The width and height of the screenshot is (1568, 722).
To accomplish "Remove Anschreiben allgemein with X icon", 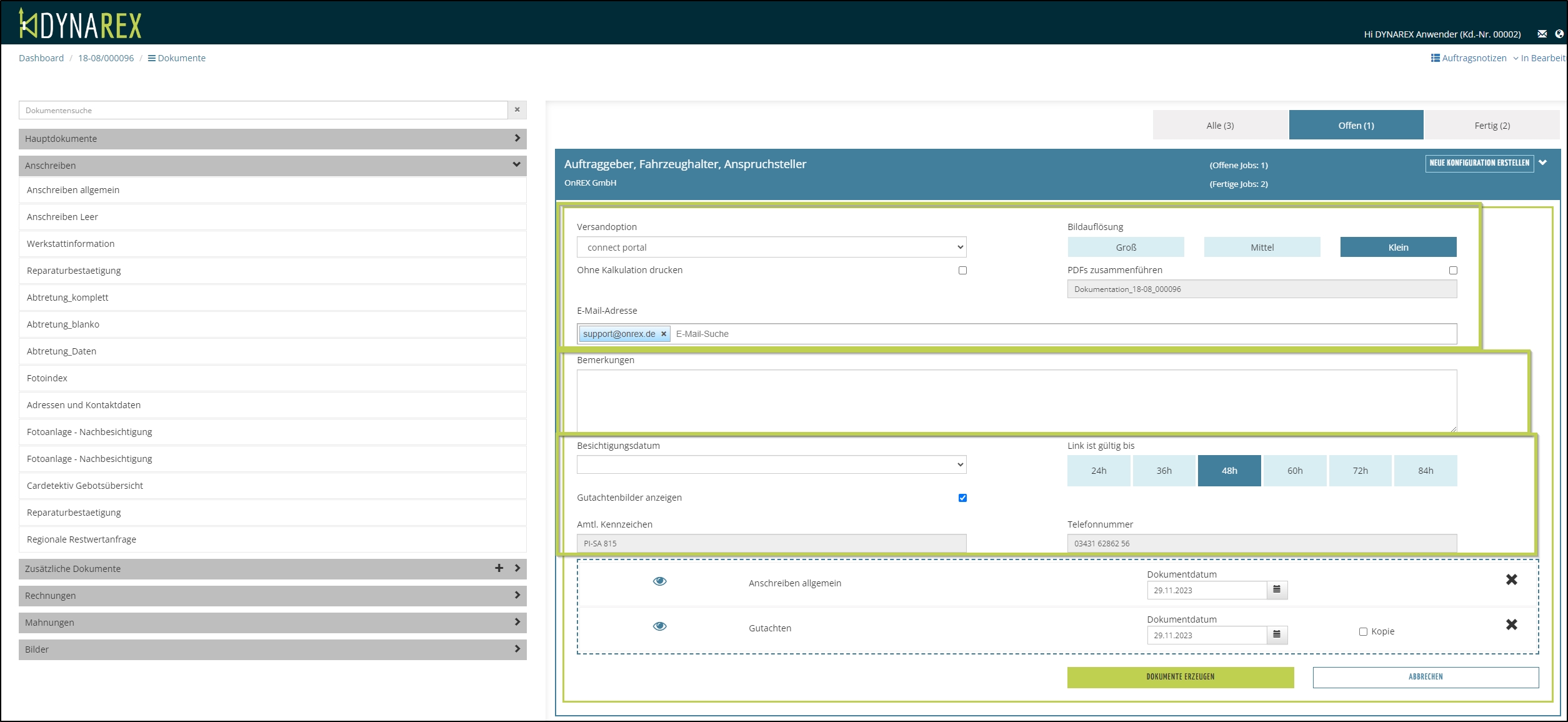I will pos(1511,579).
